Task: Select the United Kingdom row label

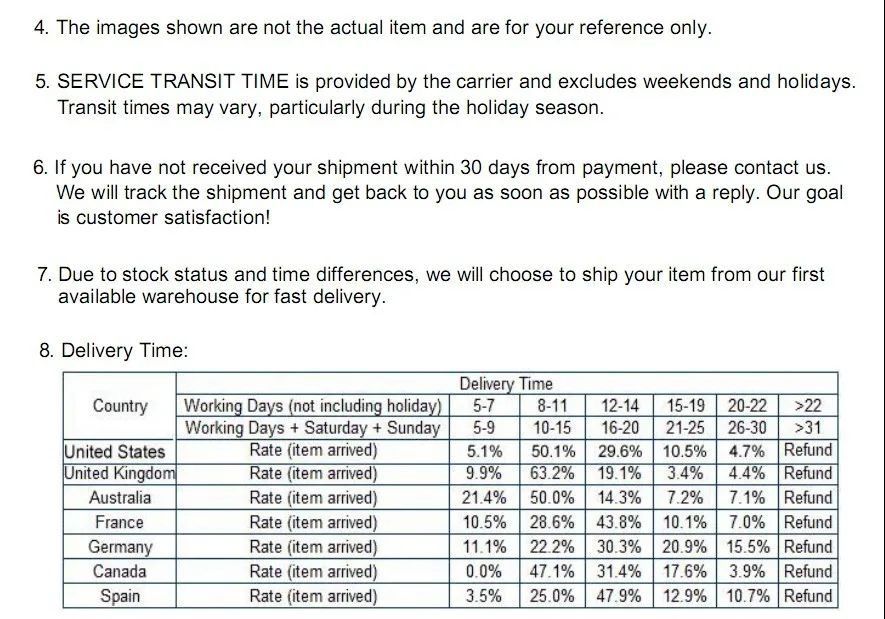Action: click(119, 473)
